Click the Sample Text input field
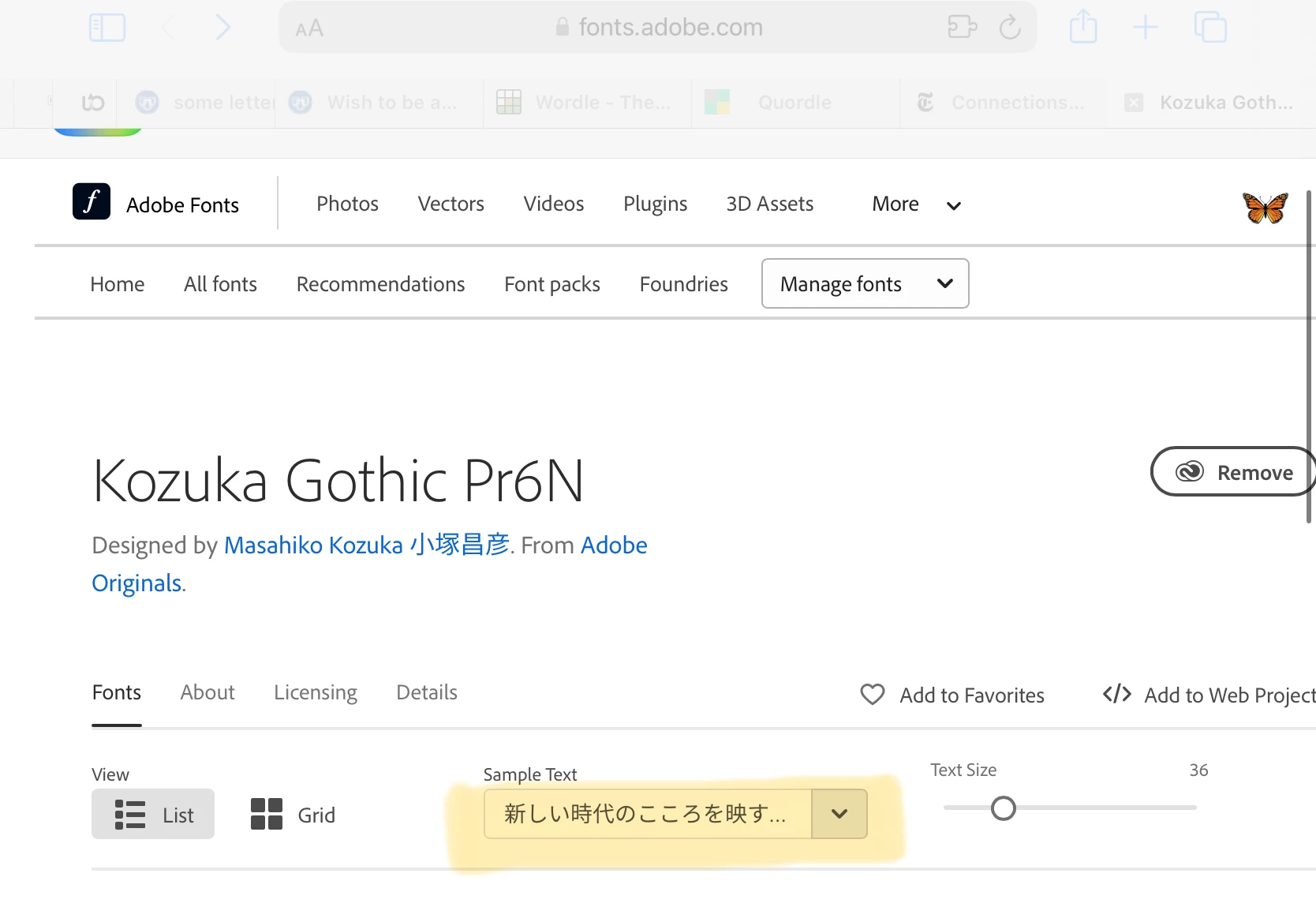The image size is (1316, 907). 648,814
